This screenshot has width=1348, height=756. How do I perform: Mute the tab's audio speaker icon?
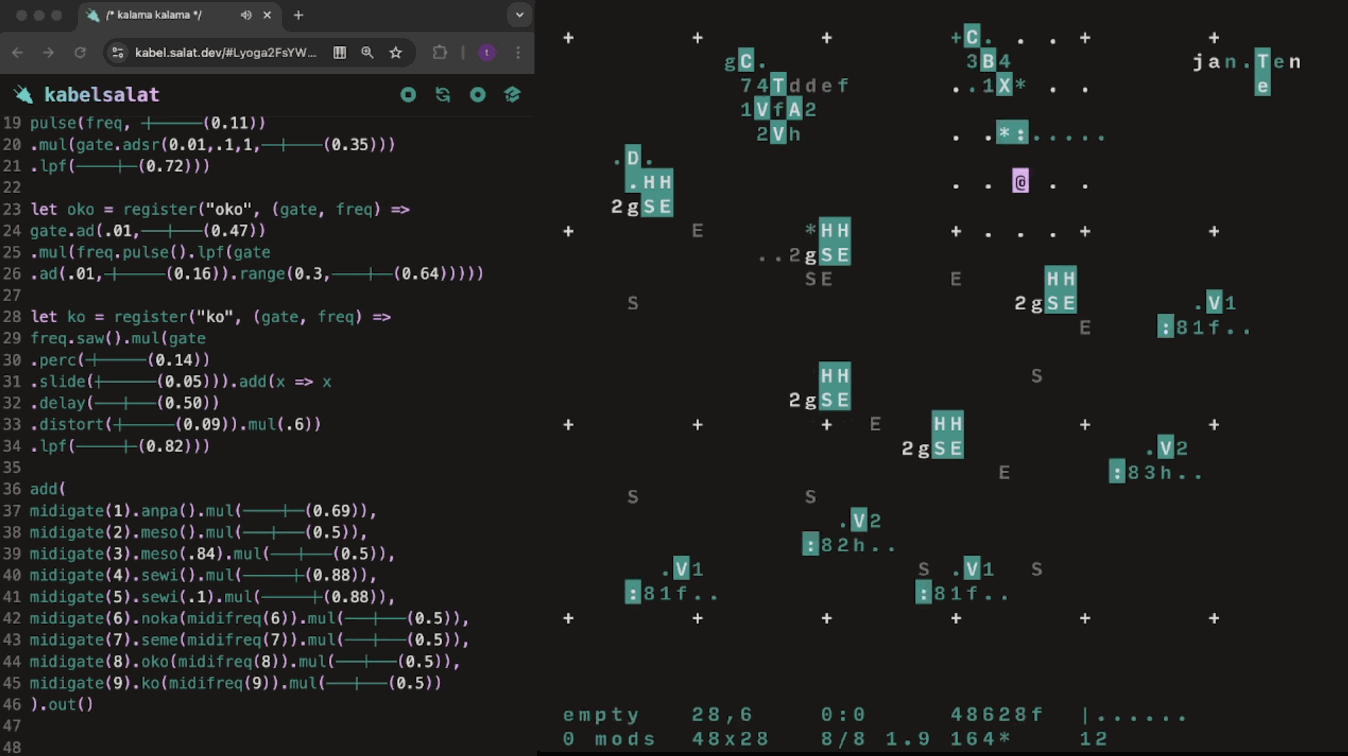click(x=246, y=16)
